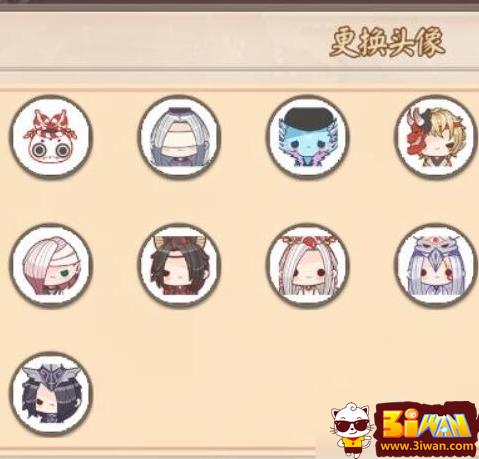Pick the blue-faced avatar wearing black hat
Screen dimensions: 479x459
[x=308, y=137]
